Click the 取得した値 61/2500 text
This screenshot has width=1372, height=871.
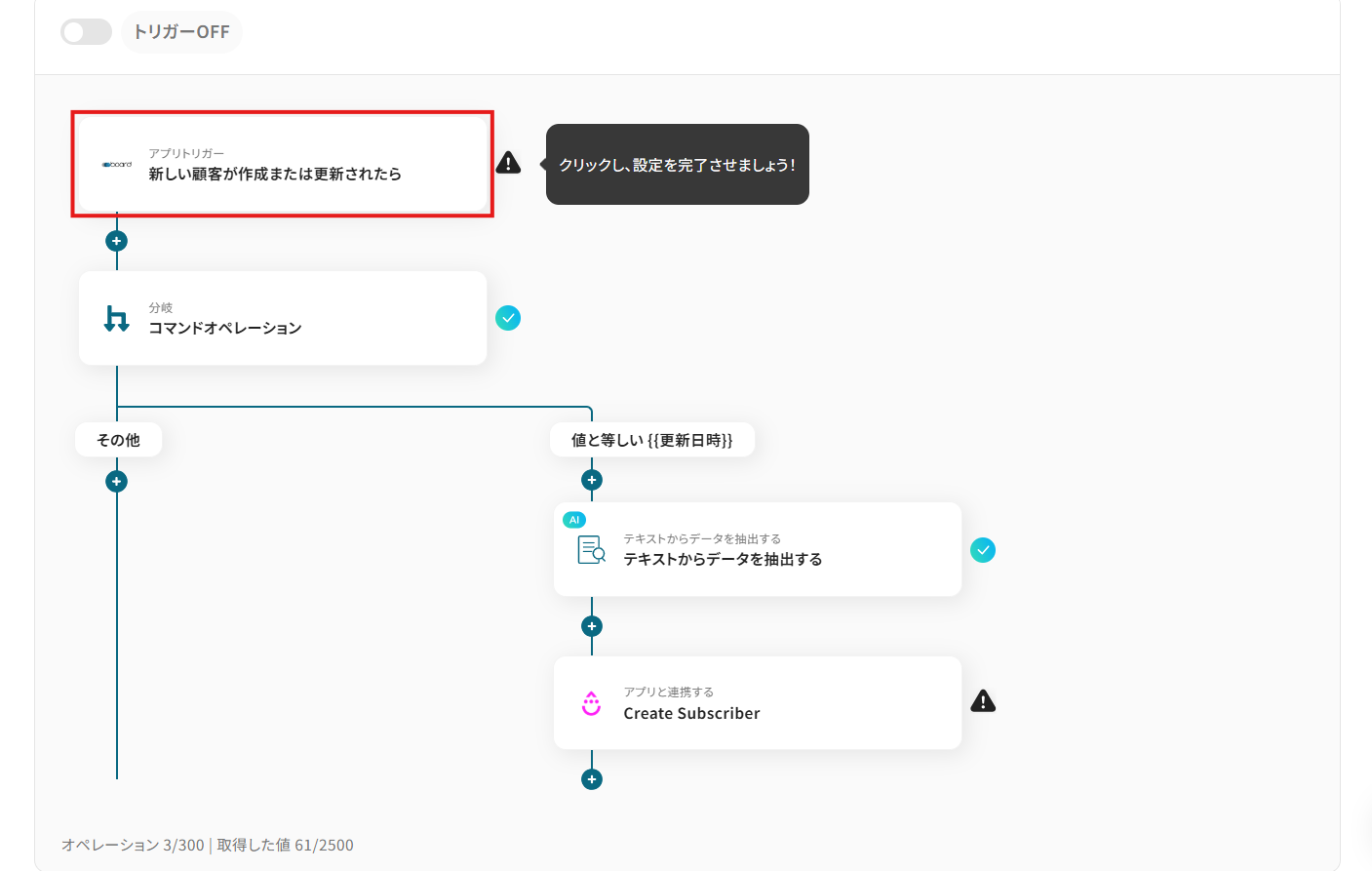[x=285, y=845]
